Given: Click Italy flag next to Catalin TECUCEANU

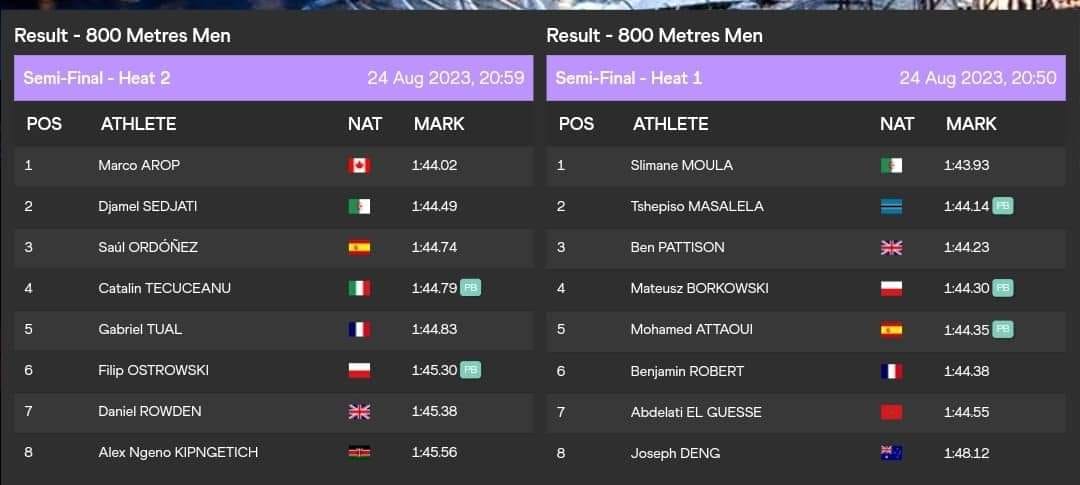Looking at the screenshot, I should click(359, 288).
